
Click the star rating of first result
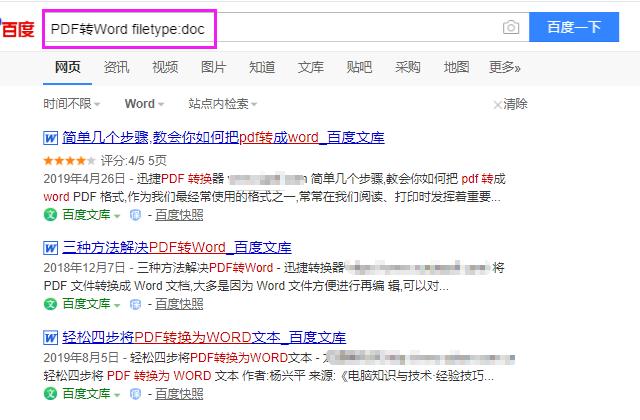coord(69,160)
